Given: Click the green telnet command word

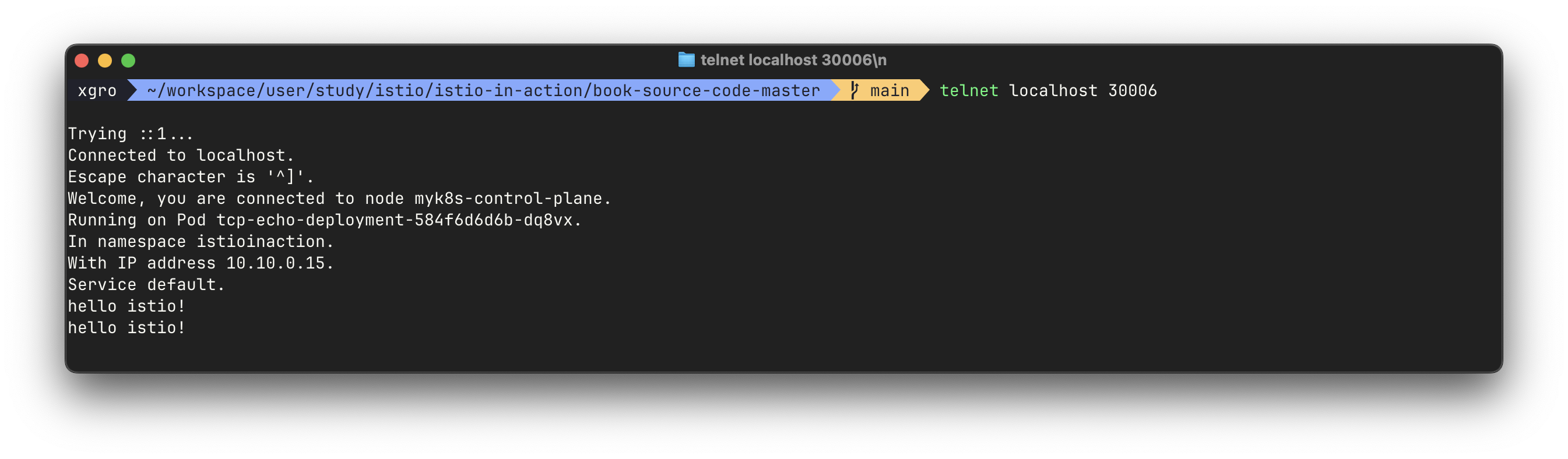Looking at the screenshot, I should 968,91.
